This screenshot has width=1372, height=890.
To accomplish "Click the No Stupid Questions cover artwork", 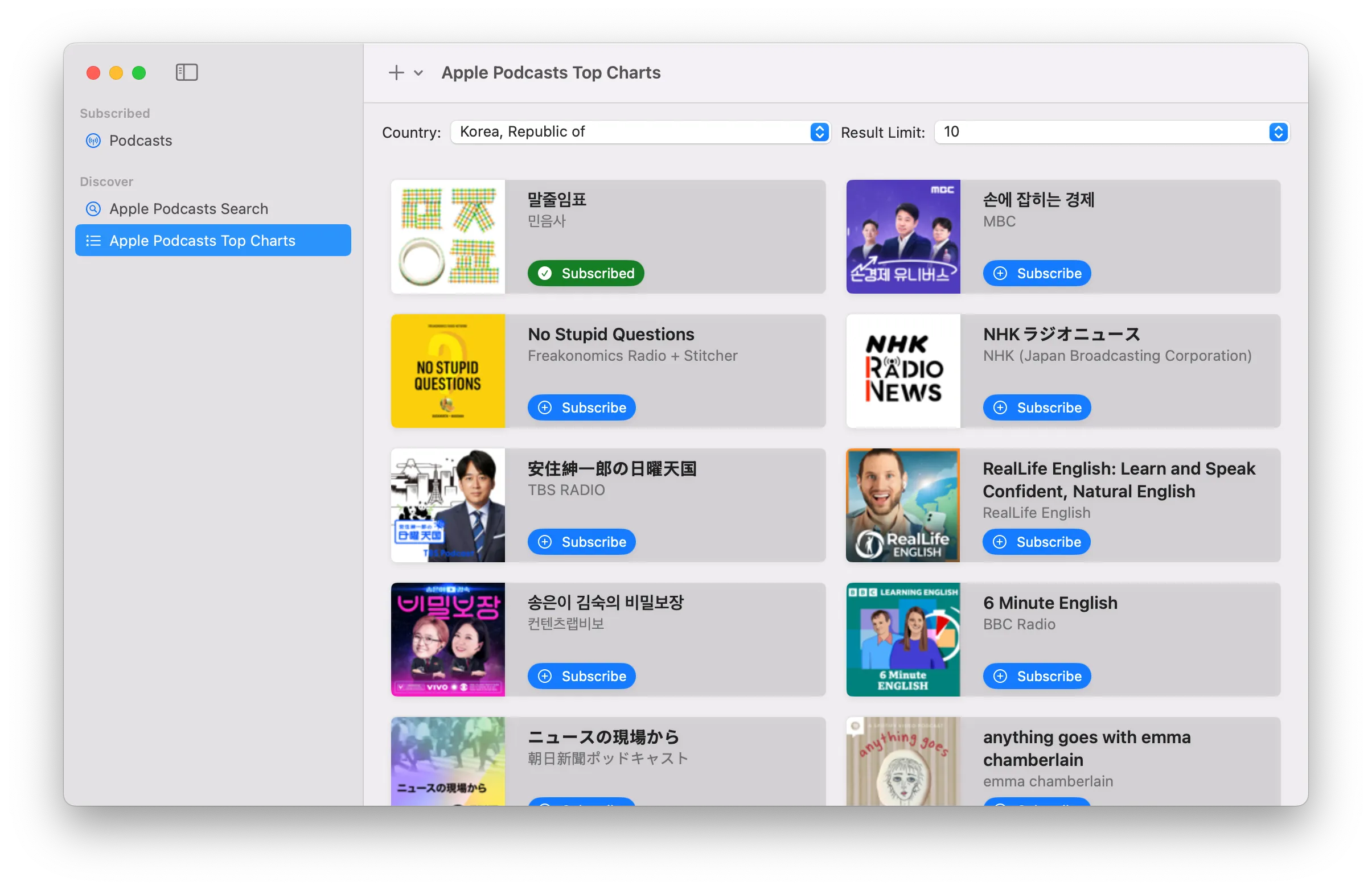I will (448, 371).
